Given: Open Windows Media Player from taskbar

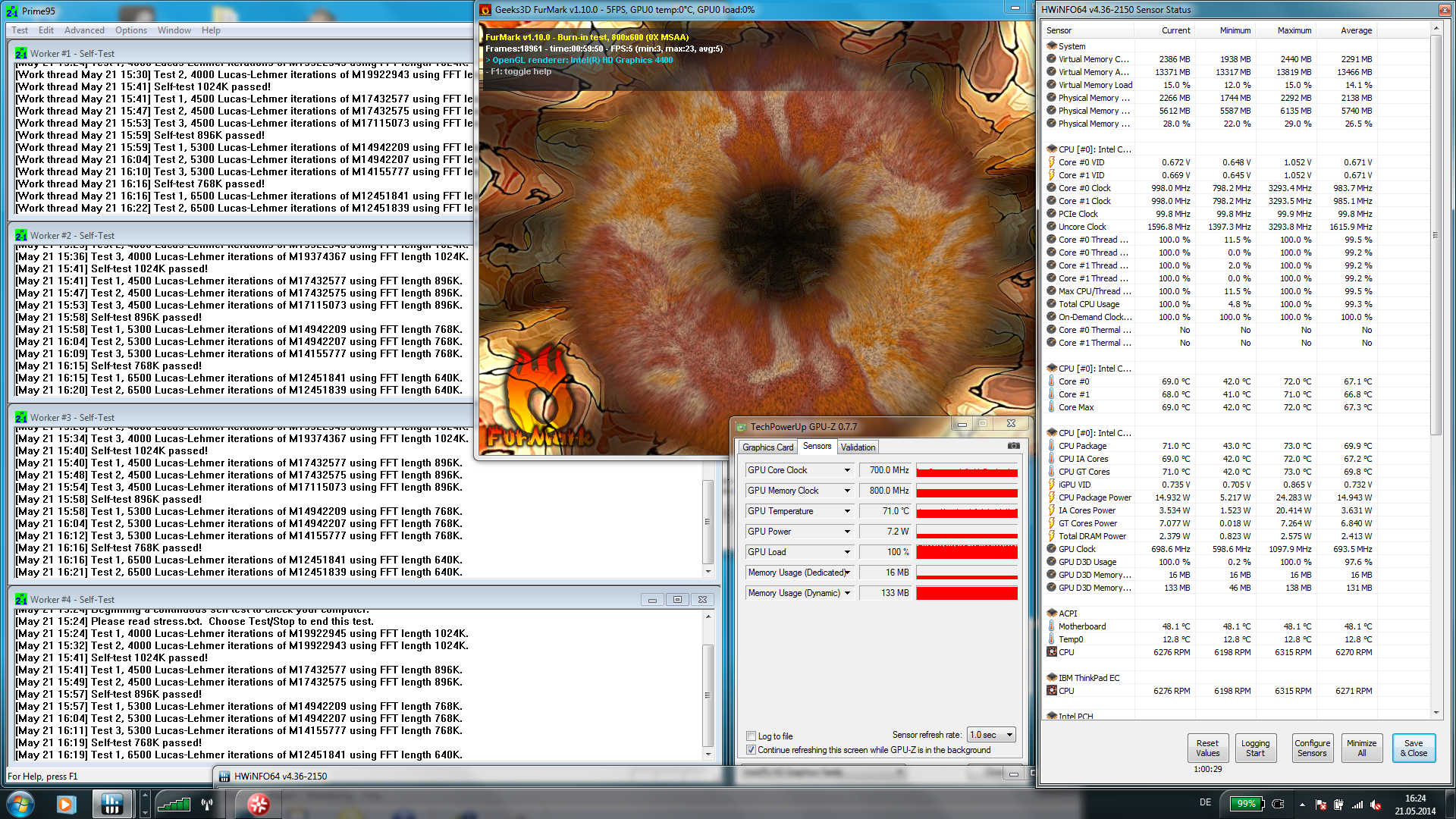Looking at the screenshot, I should click(x=66, y=804).
